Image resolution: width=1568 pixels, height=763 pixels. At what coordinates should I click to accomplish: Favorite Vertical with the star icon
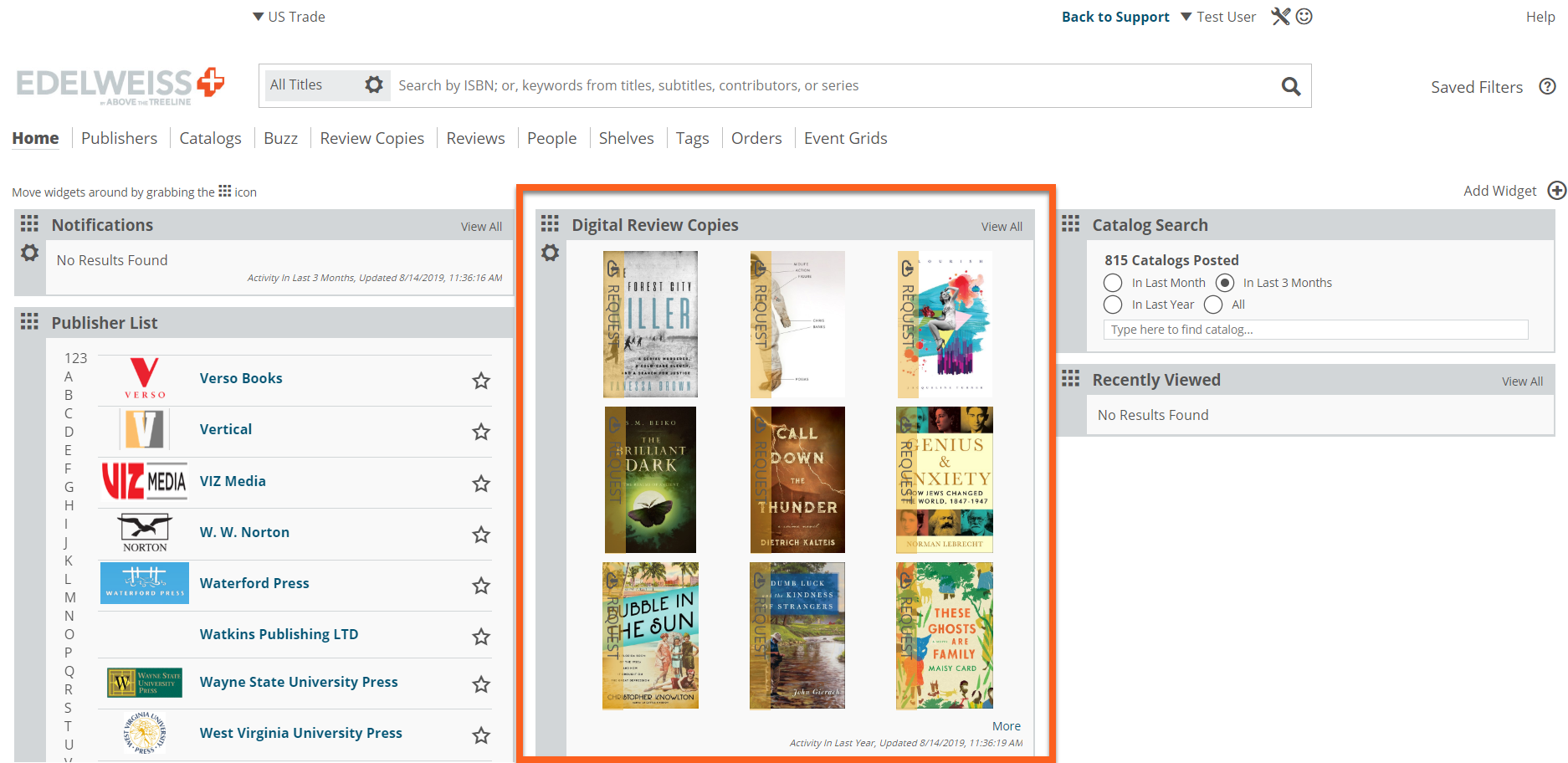pyautogui.click(x=481, y=432)
